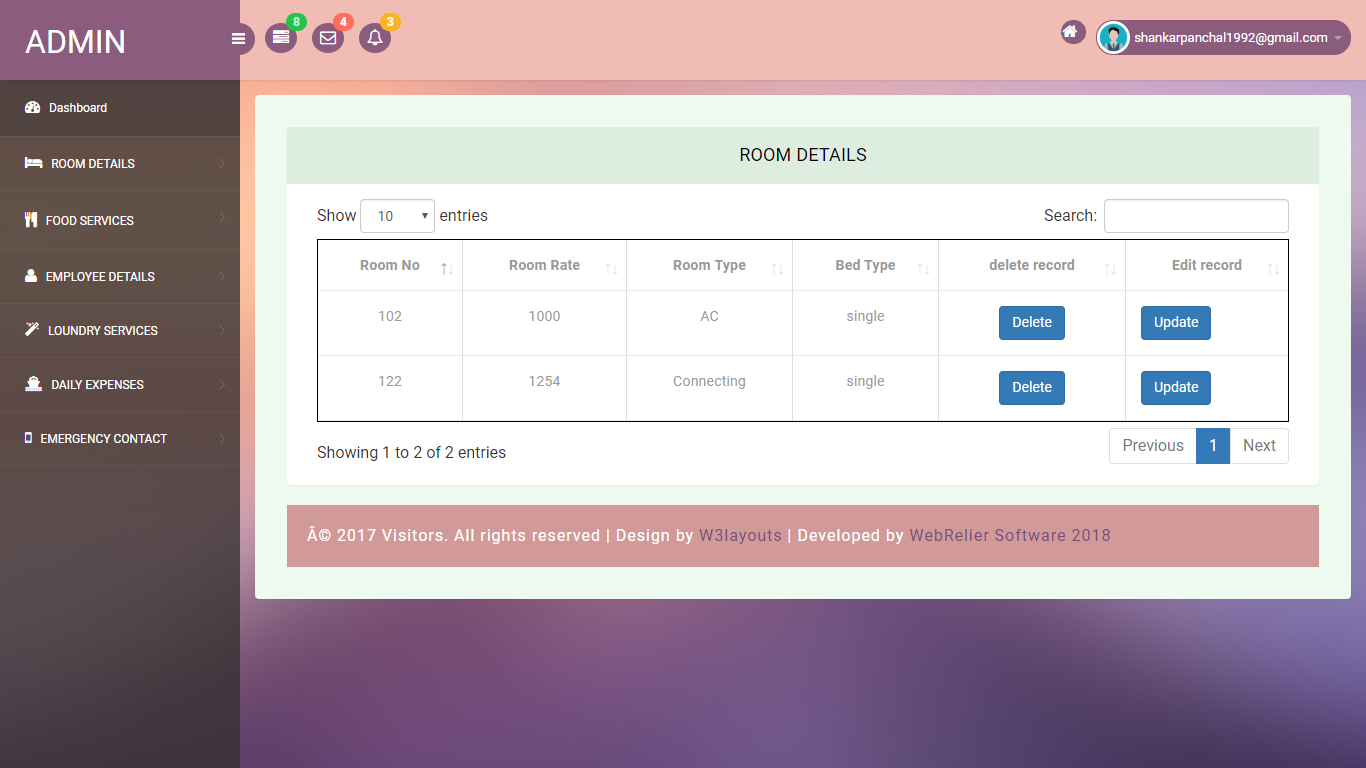Open the Dashboard menu item
This screenshot has height=768, width=1366.
click(x=120, y=108)
